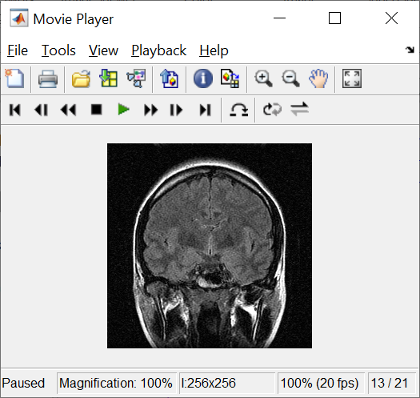Select the Zoom In magnifier tool
420x398 pixels.
click(263, 79)
